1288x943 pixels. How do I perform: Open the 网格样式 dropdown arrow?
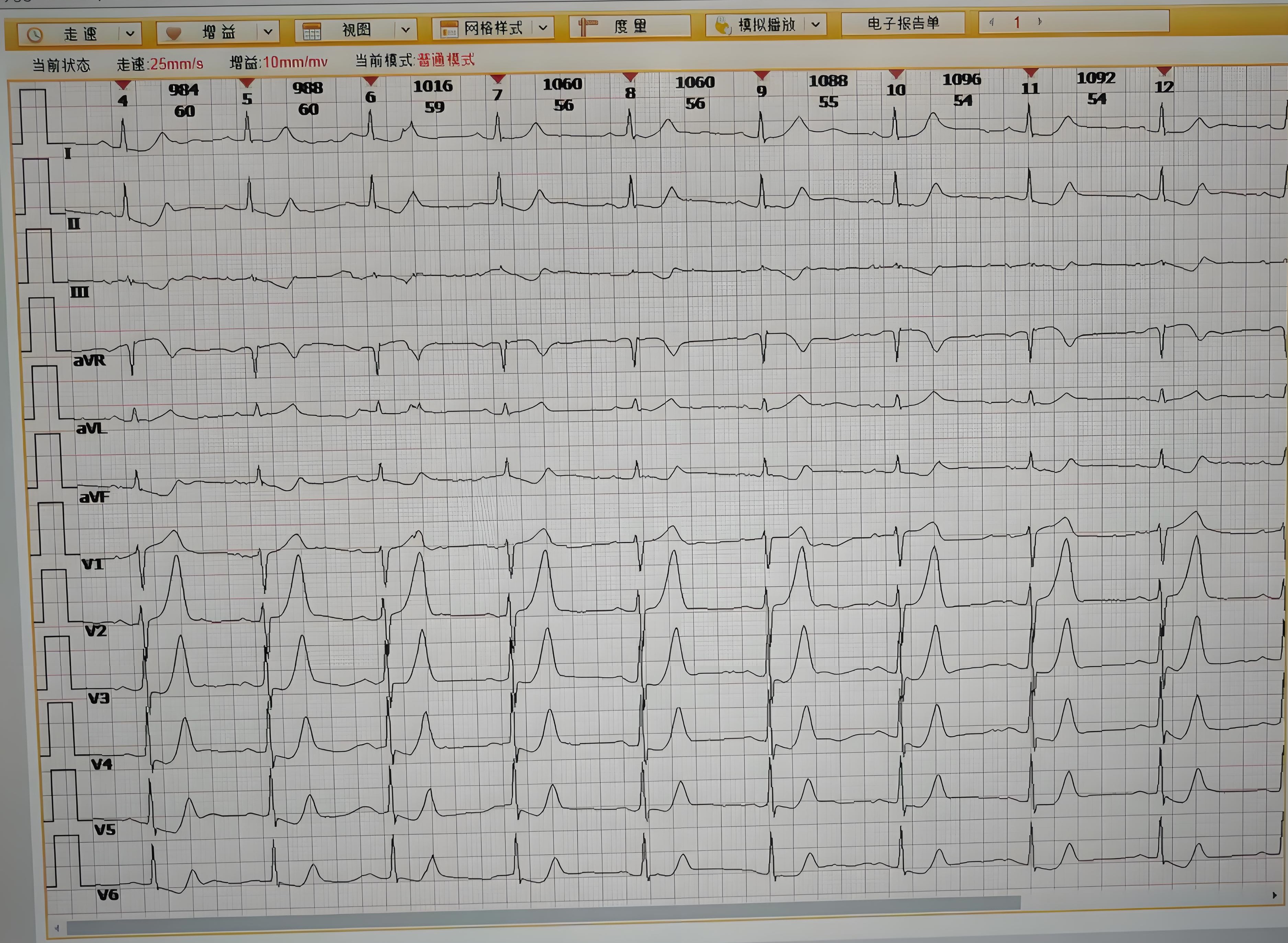coord(543,27)
